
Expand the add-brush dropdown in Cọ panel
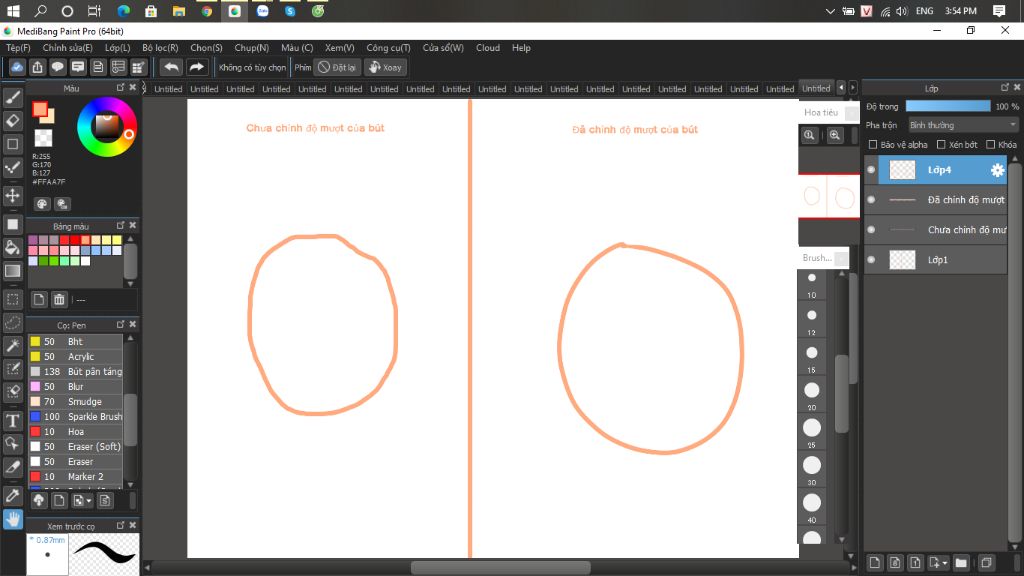pyautogui.click(x=89, y=502)
